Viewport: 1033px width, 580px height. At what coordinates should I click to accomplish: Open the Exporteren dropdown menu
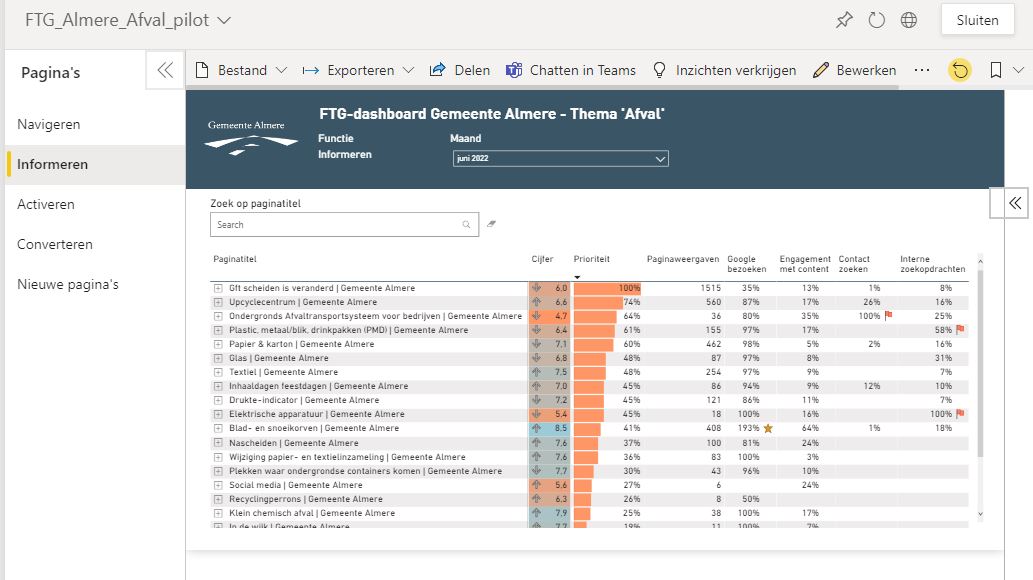(x=408, y=71)
